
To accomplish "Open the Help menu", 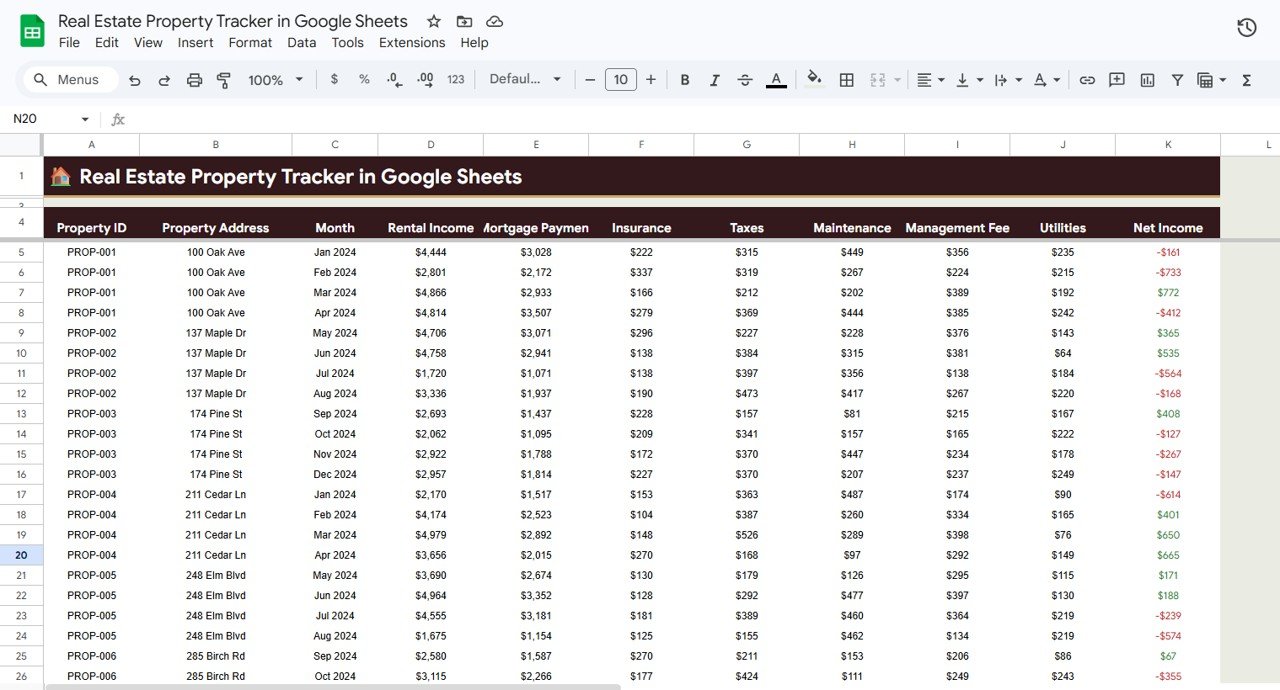I will point(475,42).
